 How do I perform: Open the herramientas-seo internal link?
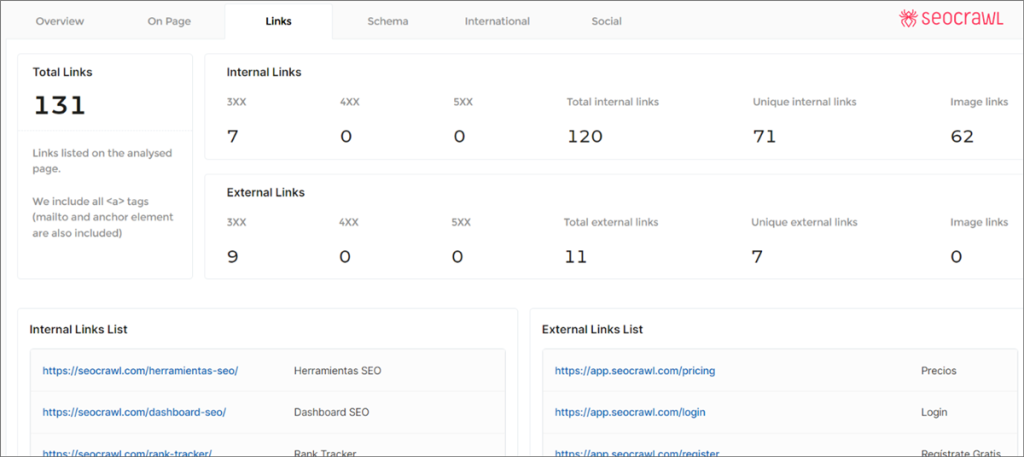pyautogui.click(x=140, y=370)
